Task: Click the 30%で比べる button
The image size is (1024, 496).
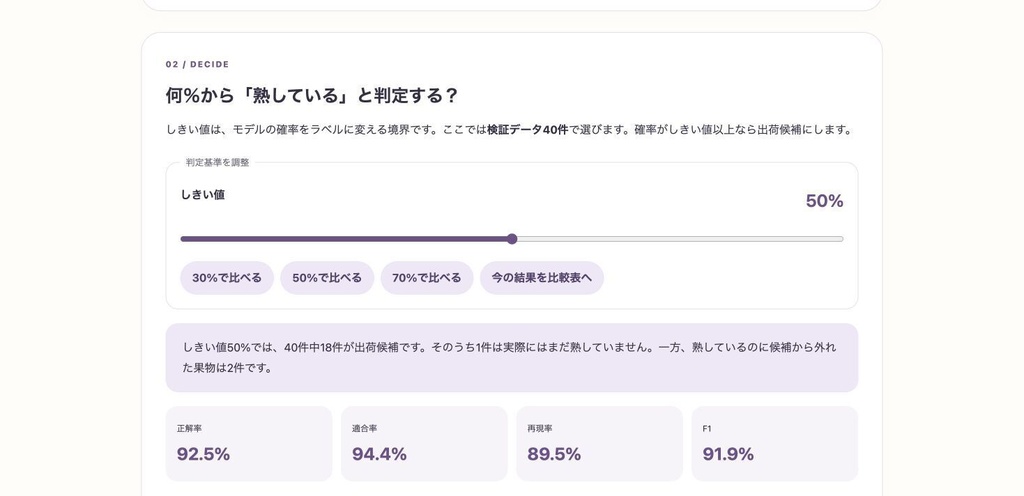Action: pyautogui.click(x=227, y=278)
